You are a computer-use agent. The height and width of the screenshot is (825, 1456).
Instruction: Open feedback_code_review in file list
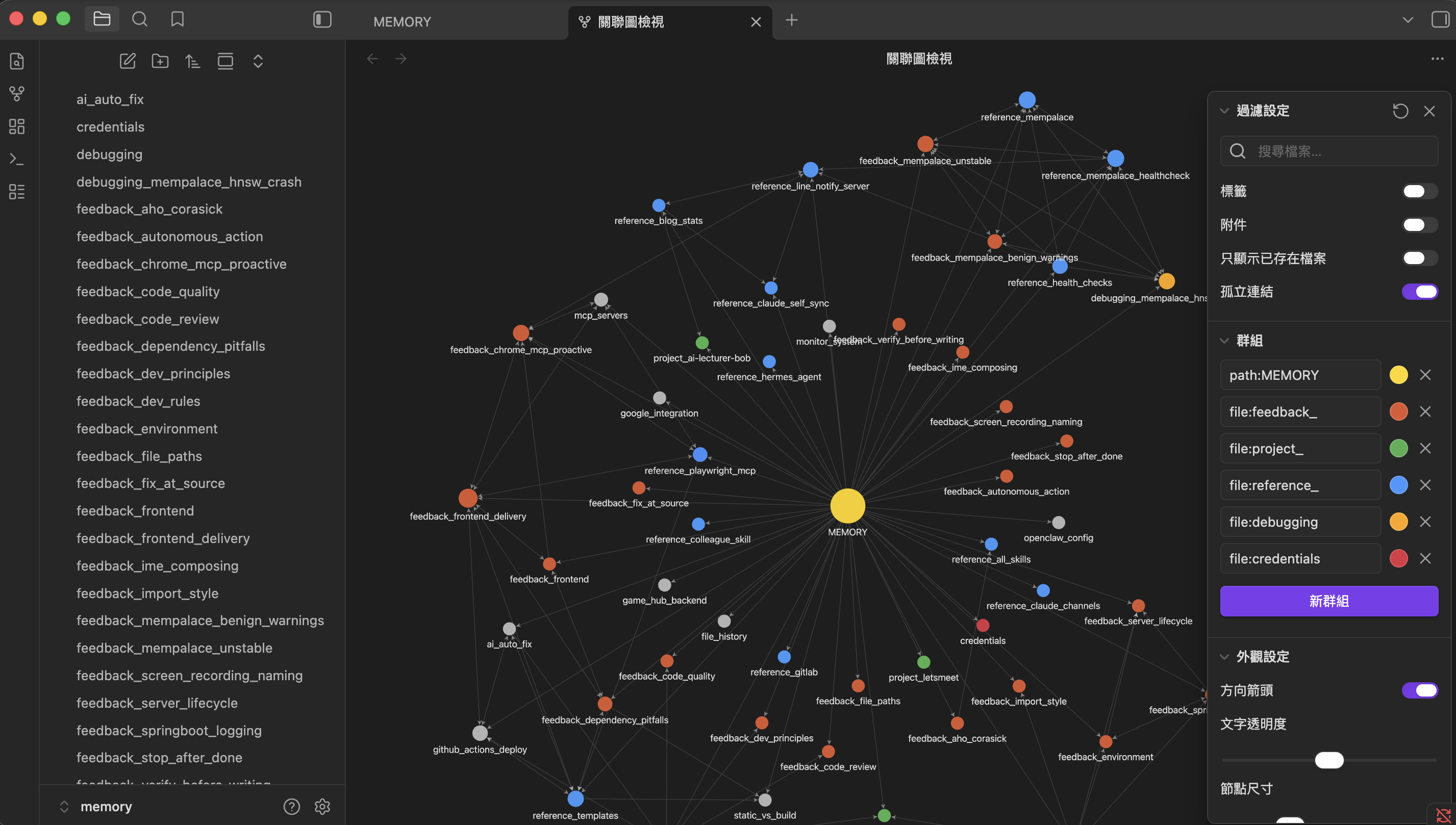(x=147, y=319)
